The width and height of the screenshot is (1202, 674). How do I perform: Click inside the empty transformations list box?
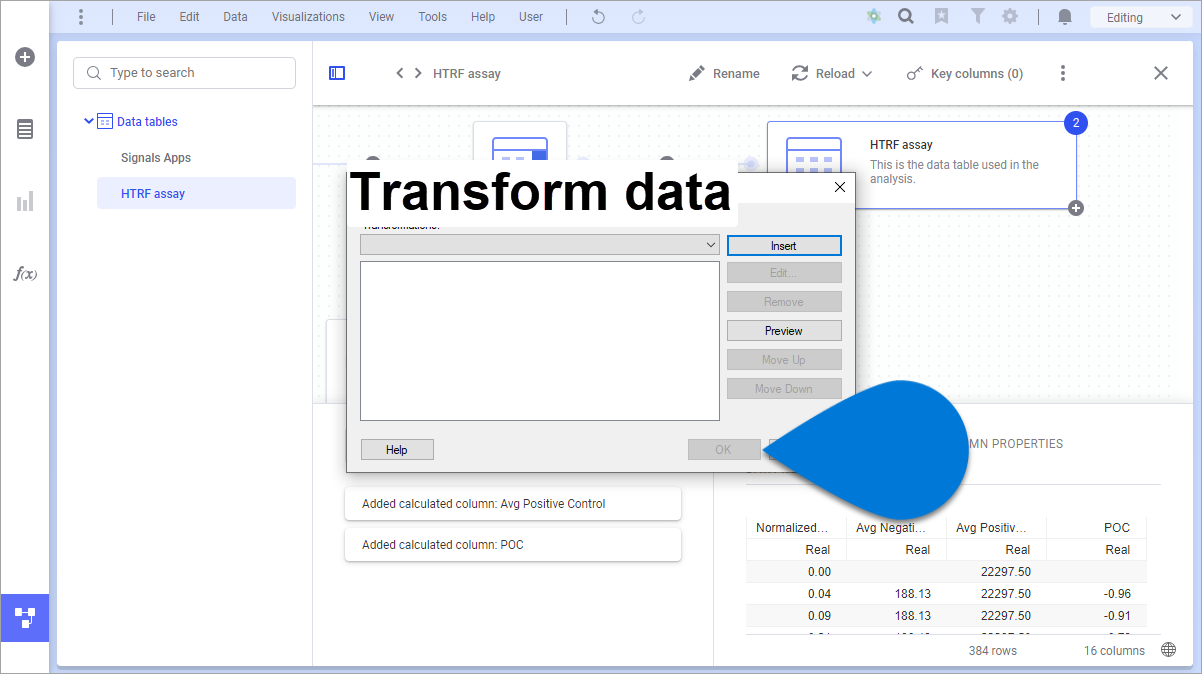coord(540,341)
